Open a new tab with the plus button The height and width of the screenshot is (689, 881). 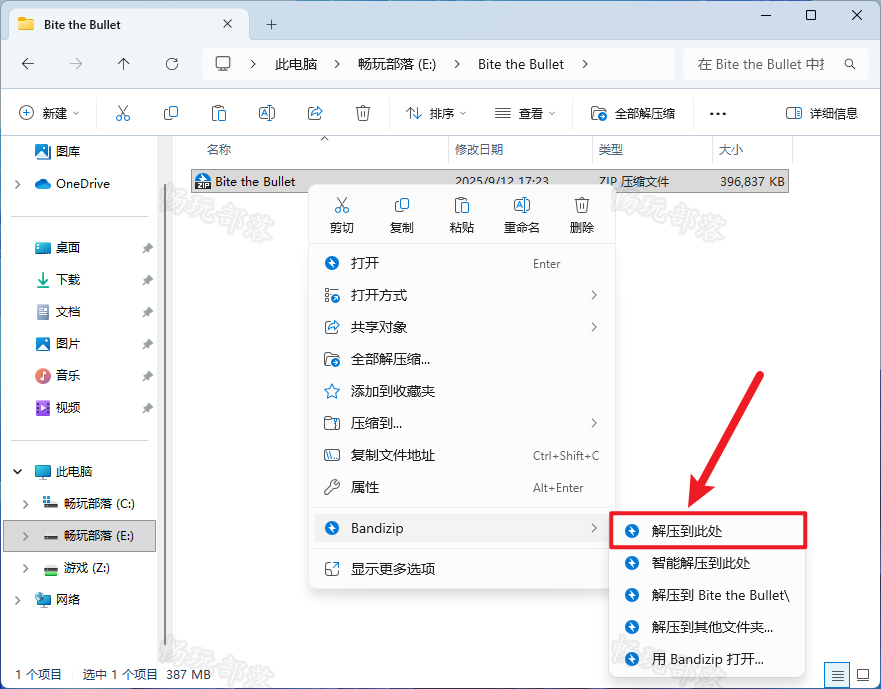click(x=271, y=24)
